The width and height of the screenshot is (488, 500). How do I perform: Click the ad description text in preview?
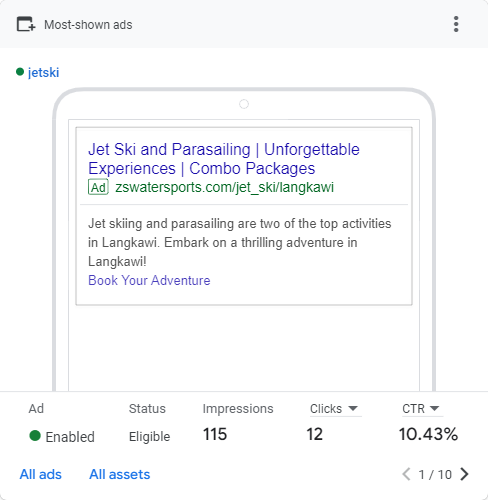240,242
